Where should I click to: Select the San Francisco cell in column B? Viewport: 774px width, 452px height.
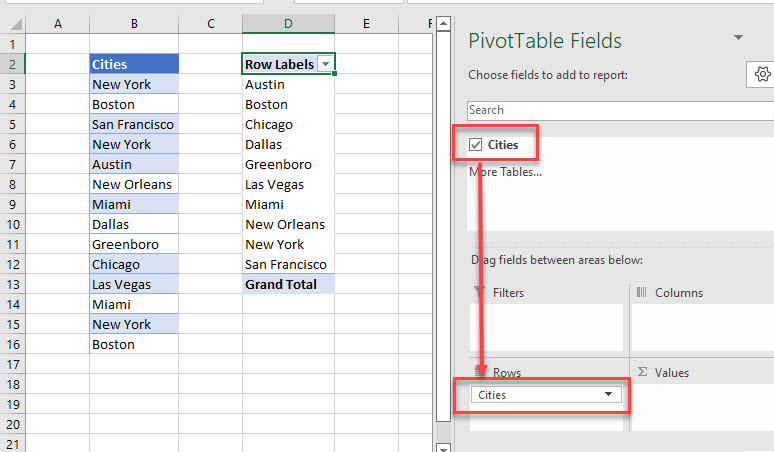pyautogui.click(x=133, y=124)
